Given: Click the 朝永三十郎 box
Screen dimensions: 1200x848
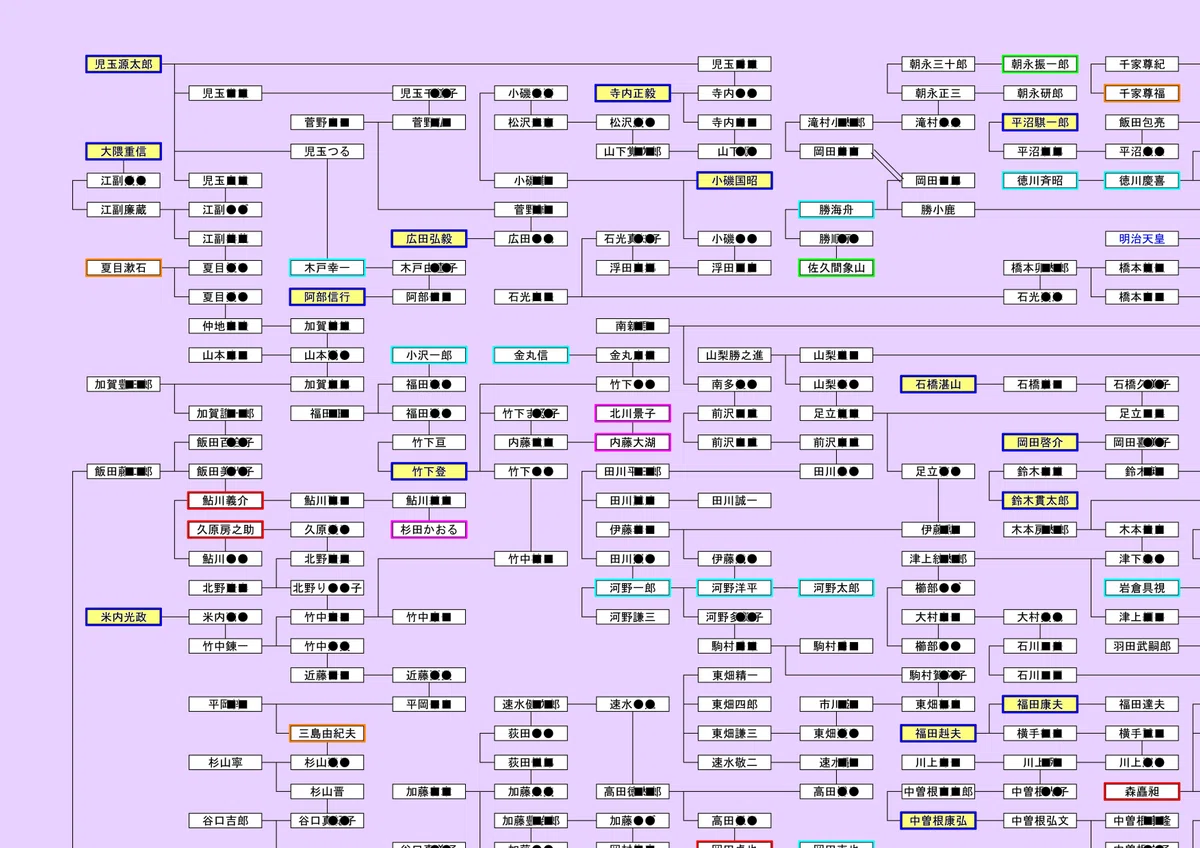Looking at the screenshot, I should pos(939,64).
